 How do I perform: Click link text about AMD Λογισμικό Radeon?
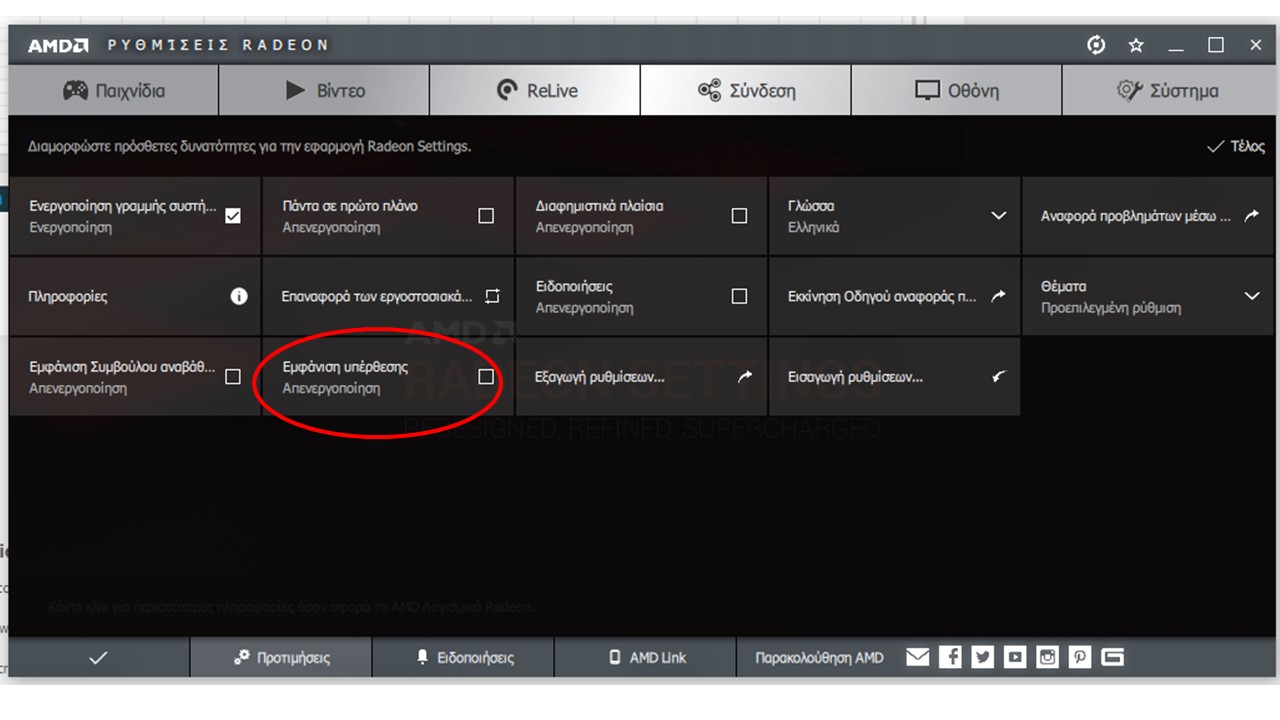(291, 607)
